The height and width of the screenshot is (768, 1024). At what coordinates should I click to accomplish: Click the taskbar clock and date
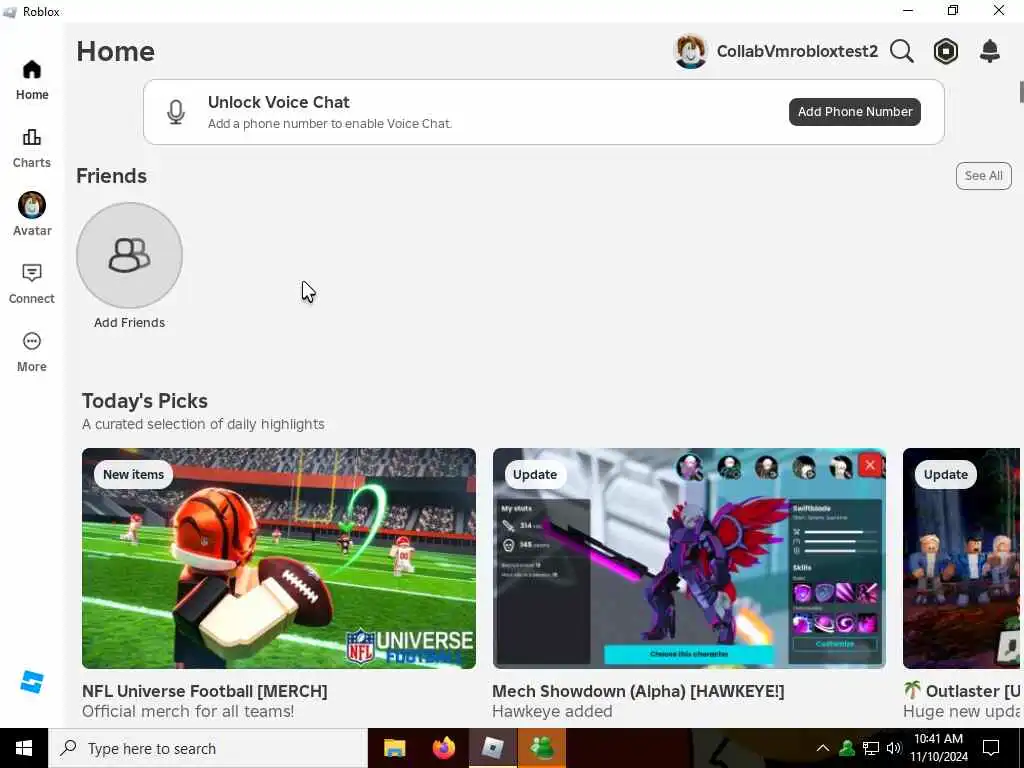(939, 748)
